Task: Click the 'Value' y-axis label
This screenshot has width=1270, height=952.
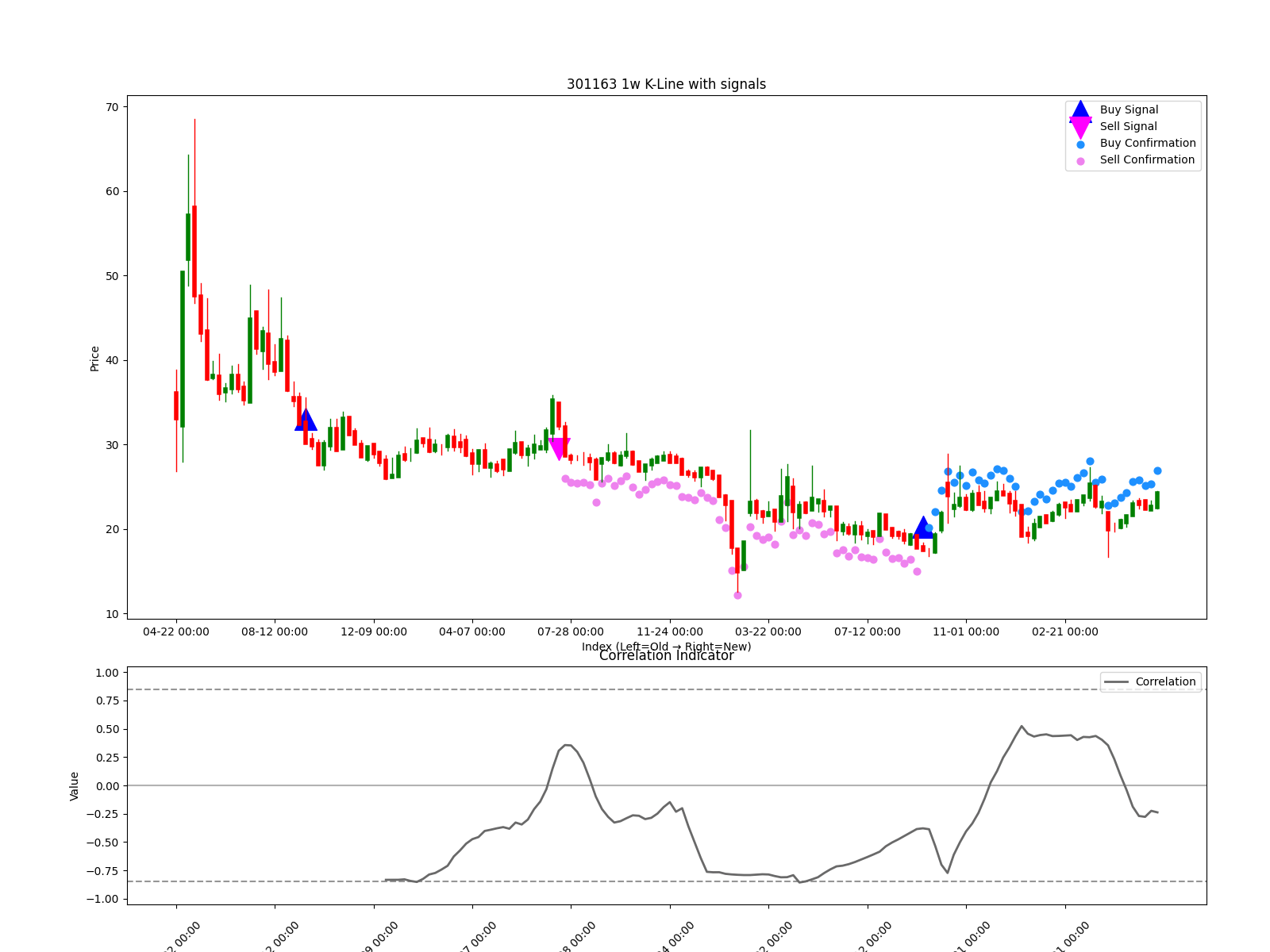Action: tap(74, 785)
